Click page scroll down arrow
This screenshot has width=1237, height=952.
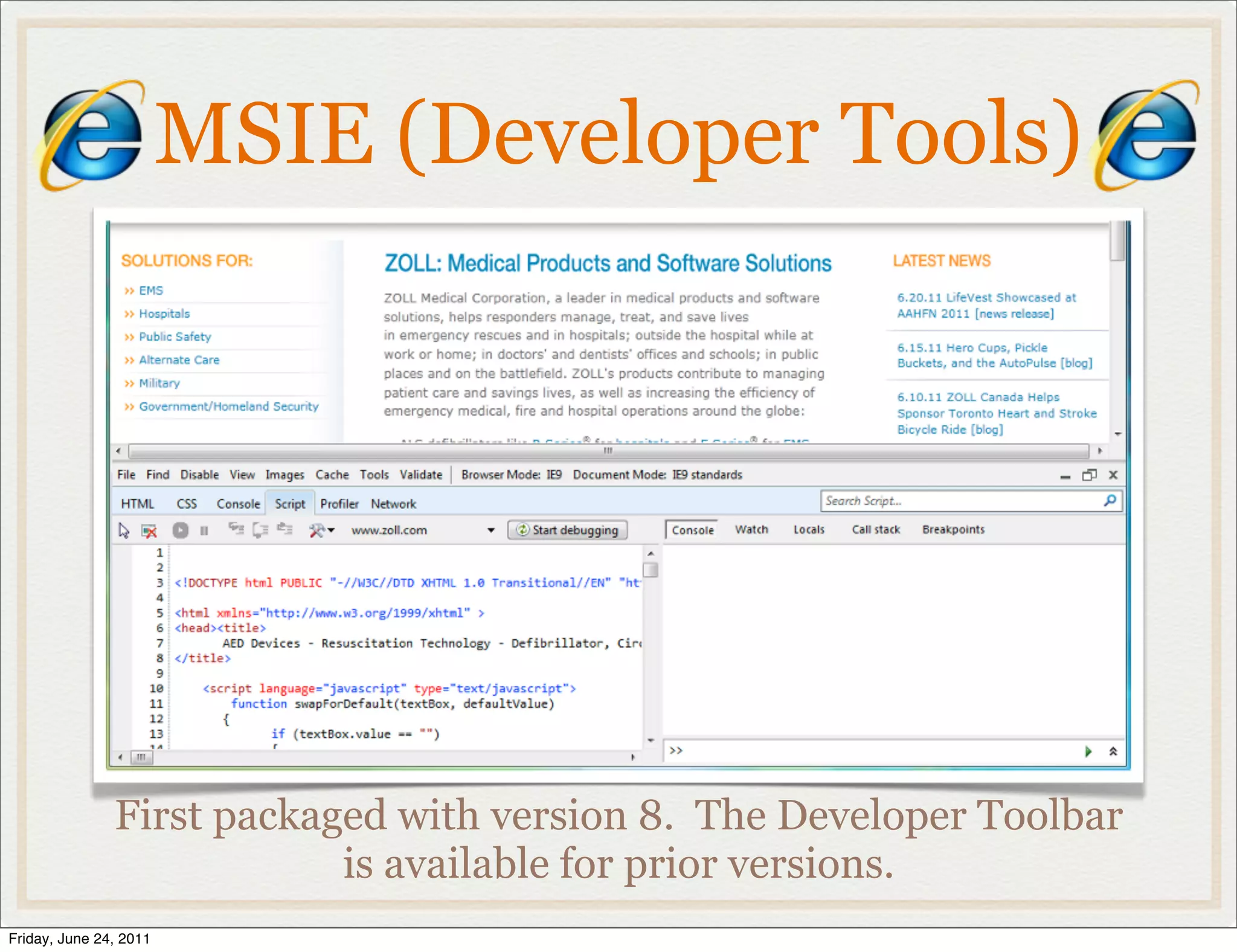(x=1118, y=434)
